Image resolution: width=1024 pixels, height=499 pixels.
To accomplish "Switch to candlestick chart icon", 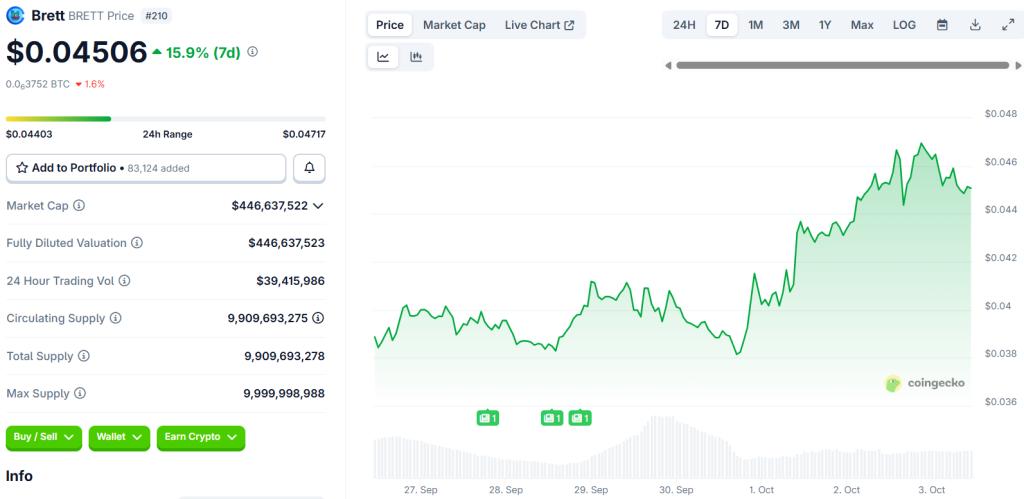I will click(x=416, y=57).
